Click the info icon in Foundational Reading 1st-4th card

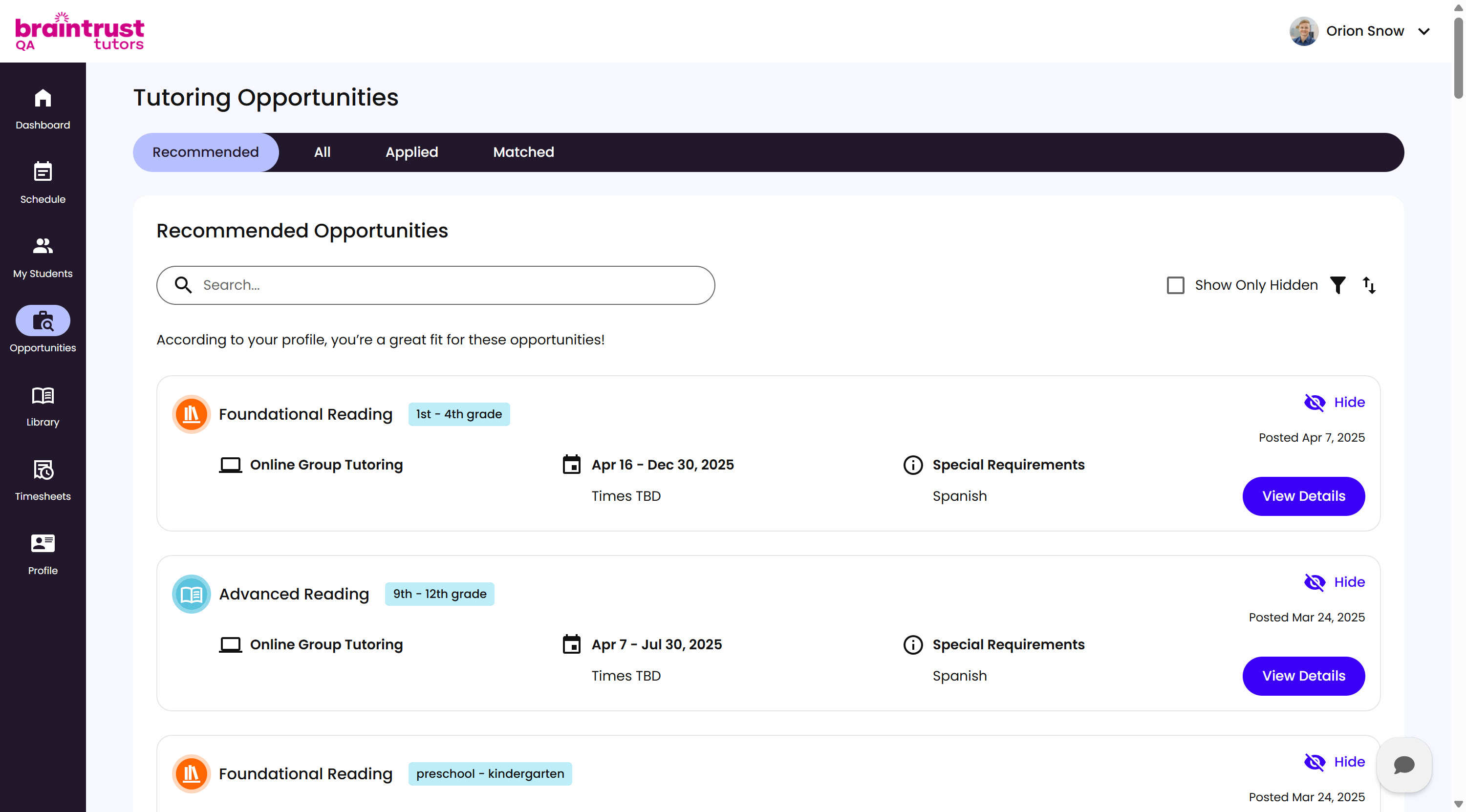point(913,465)
